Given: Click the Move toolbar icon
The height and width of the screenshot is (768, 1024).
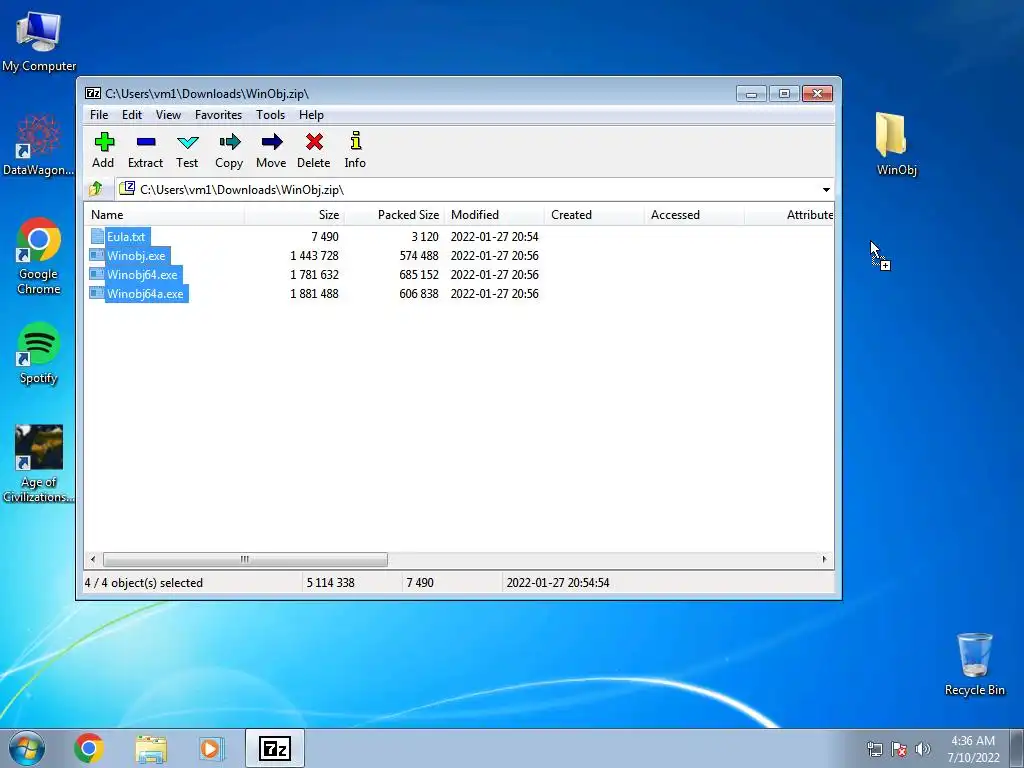Looking at the screenshot, I should pos(272,142).
